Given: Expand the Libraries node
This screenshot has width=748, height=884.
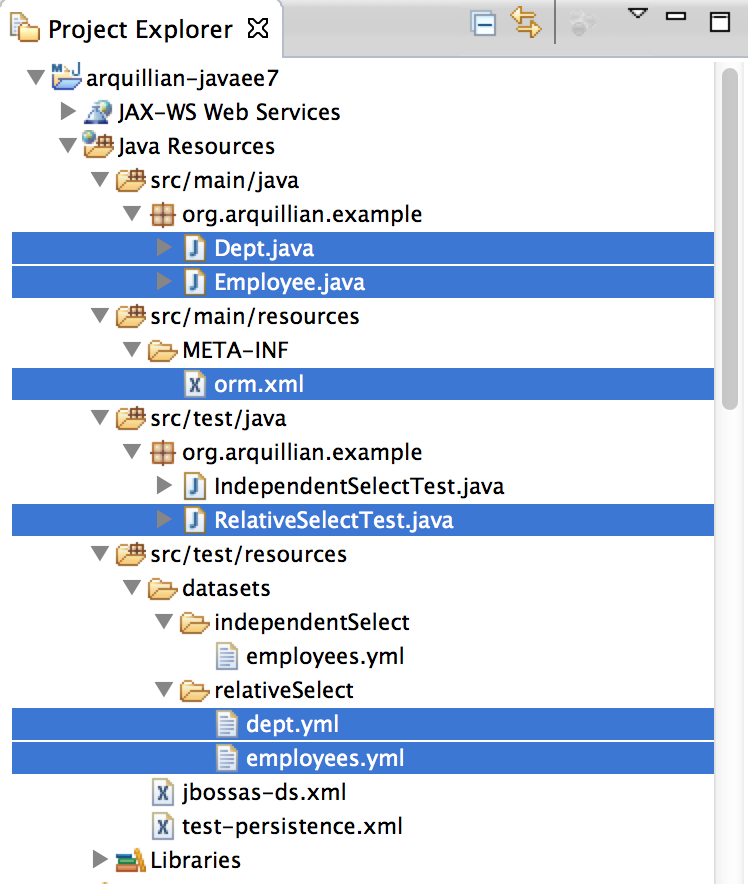Looking at the screenshot, I should (100, 859).
